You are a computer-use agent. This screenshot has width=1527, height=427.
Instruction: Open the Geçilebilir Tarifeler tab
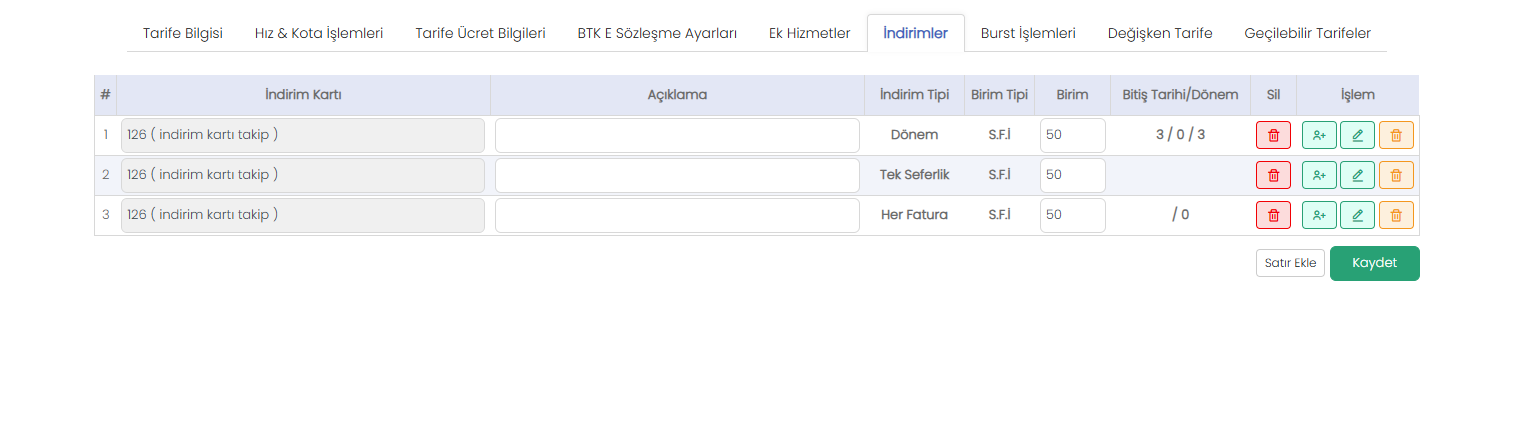click(1307, 33)
